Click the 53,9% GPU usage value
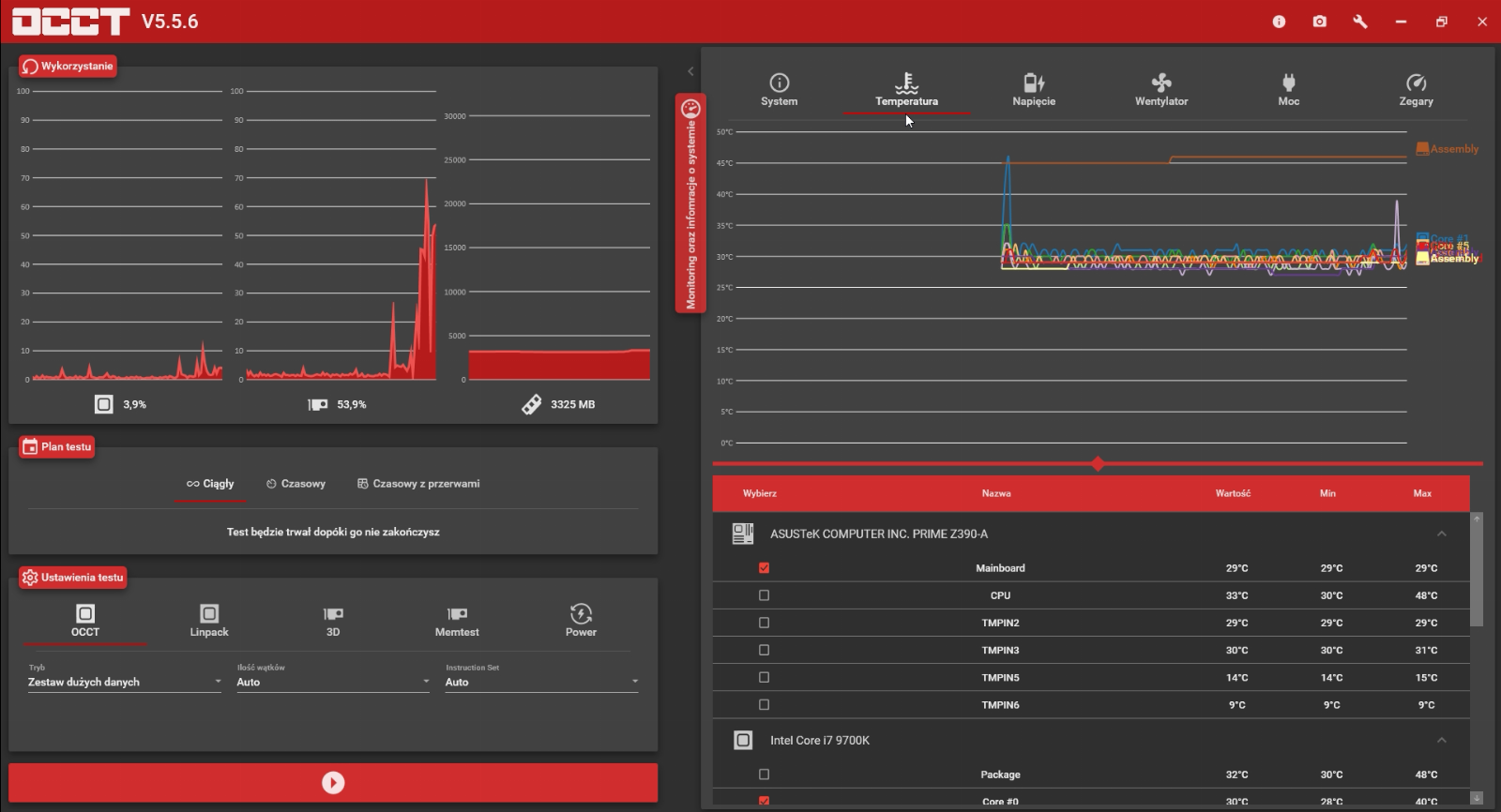 coord(352,404)
